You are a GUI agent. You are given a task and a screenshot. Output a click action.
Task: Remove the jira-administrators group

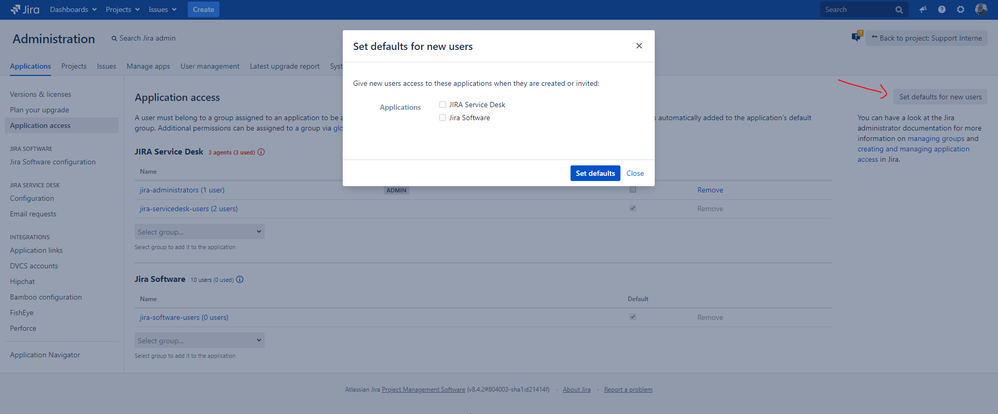click(x=710, y=190)
